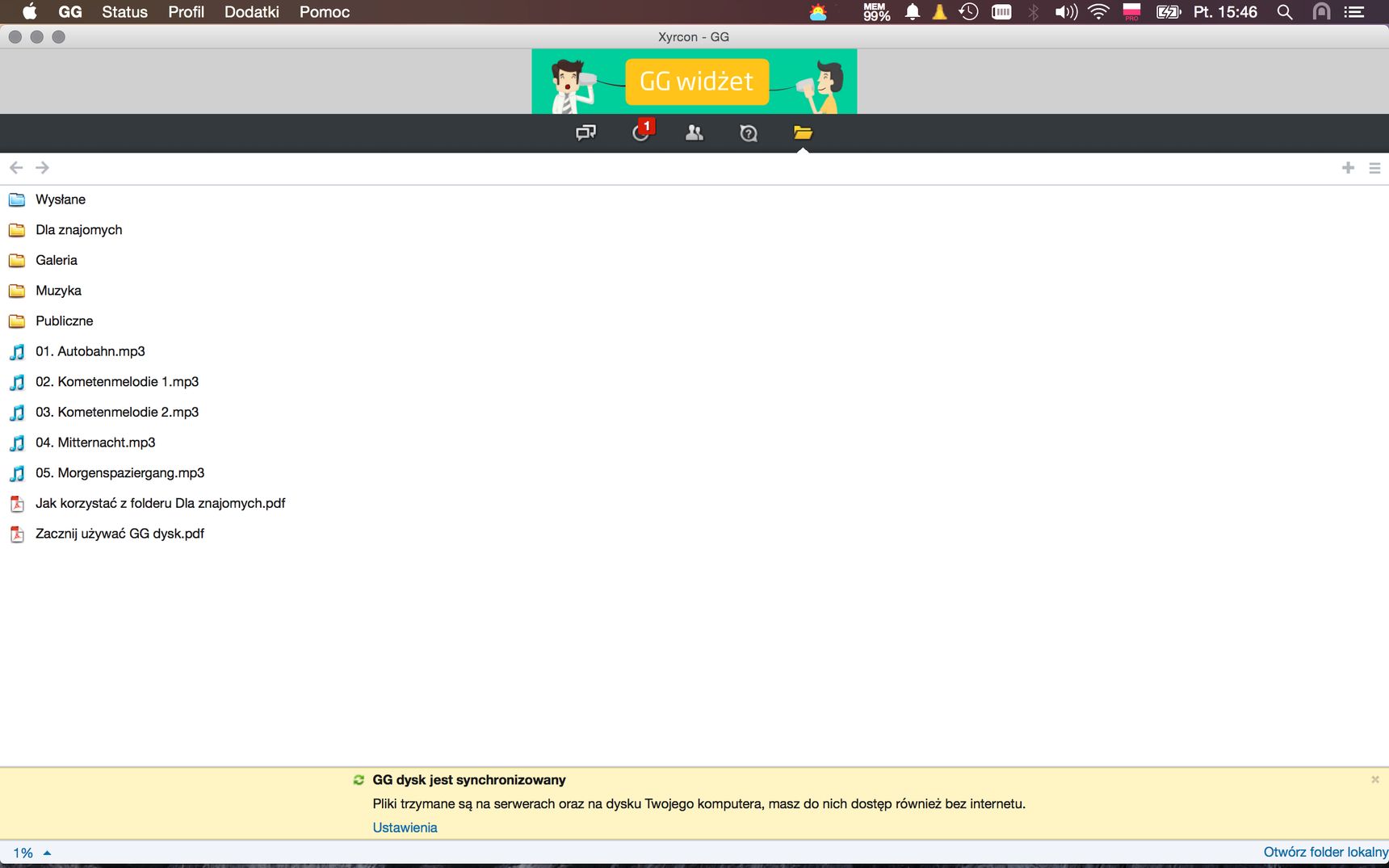
Task: Open the chat conversations tab icon
Action: click(586, 132)
